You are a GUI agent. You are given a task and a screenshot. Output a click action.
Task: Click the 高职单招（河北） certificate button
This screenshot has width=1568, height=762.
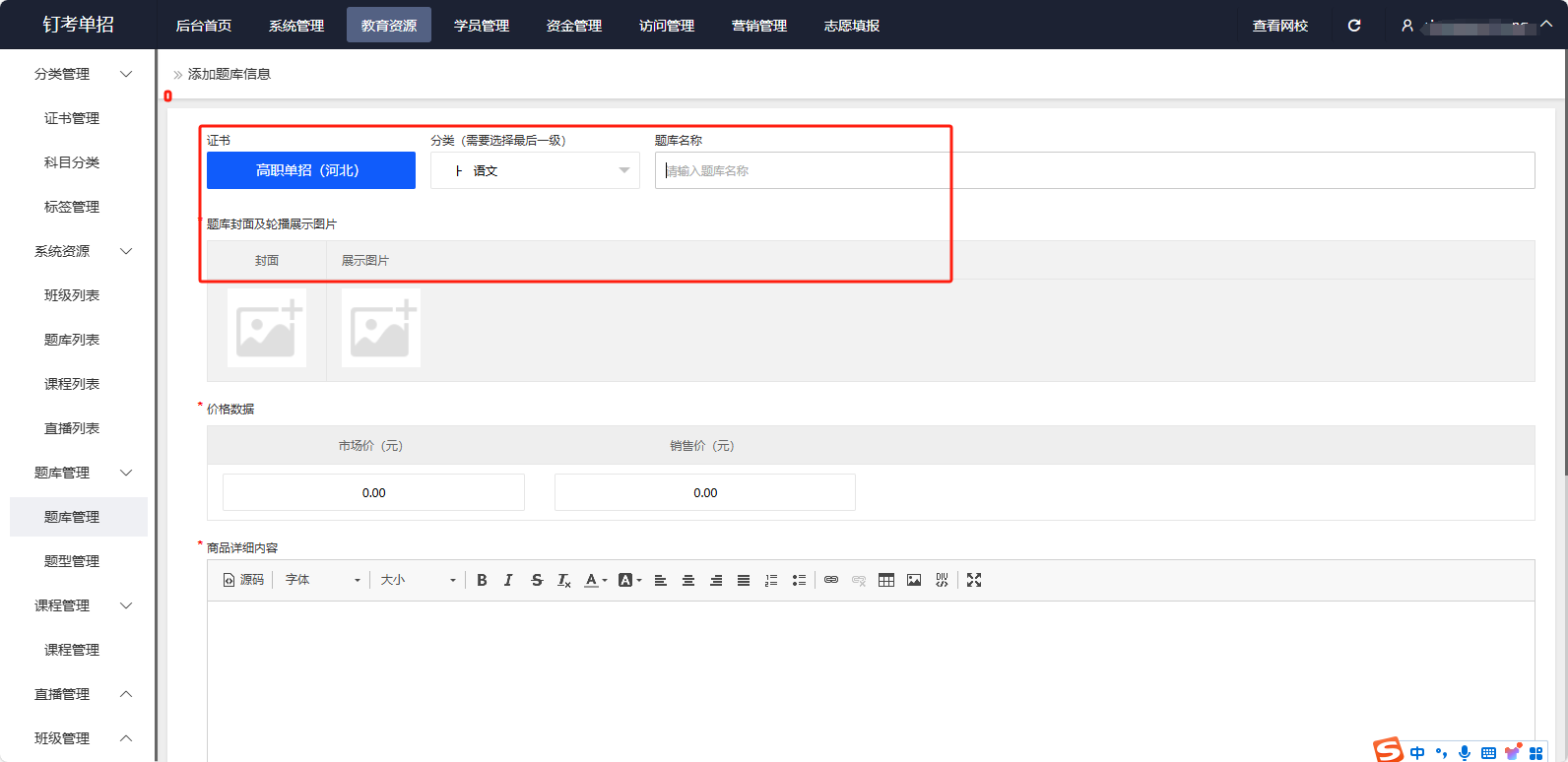tap(311, 170)
